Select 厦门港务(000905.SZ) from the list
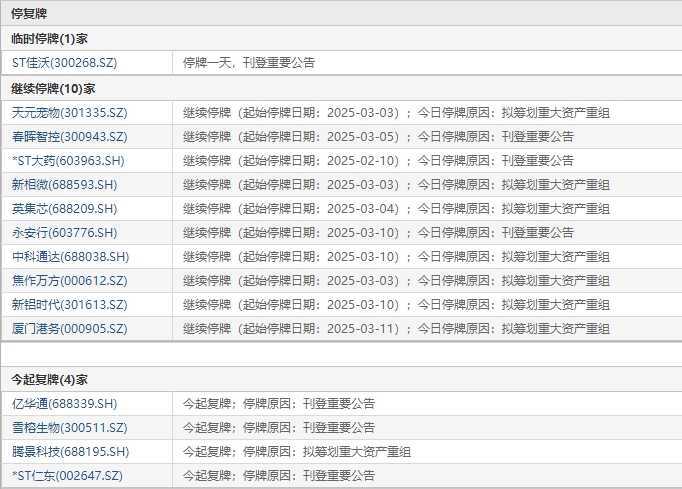 70,328
